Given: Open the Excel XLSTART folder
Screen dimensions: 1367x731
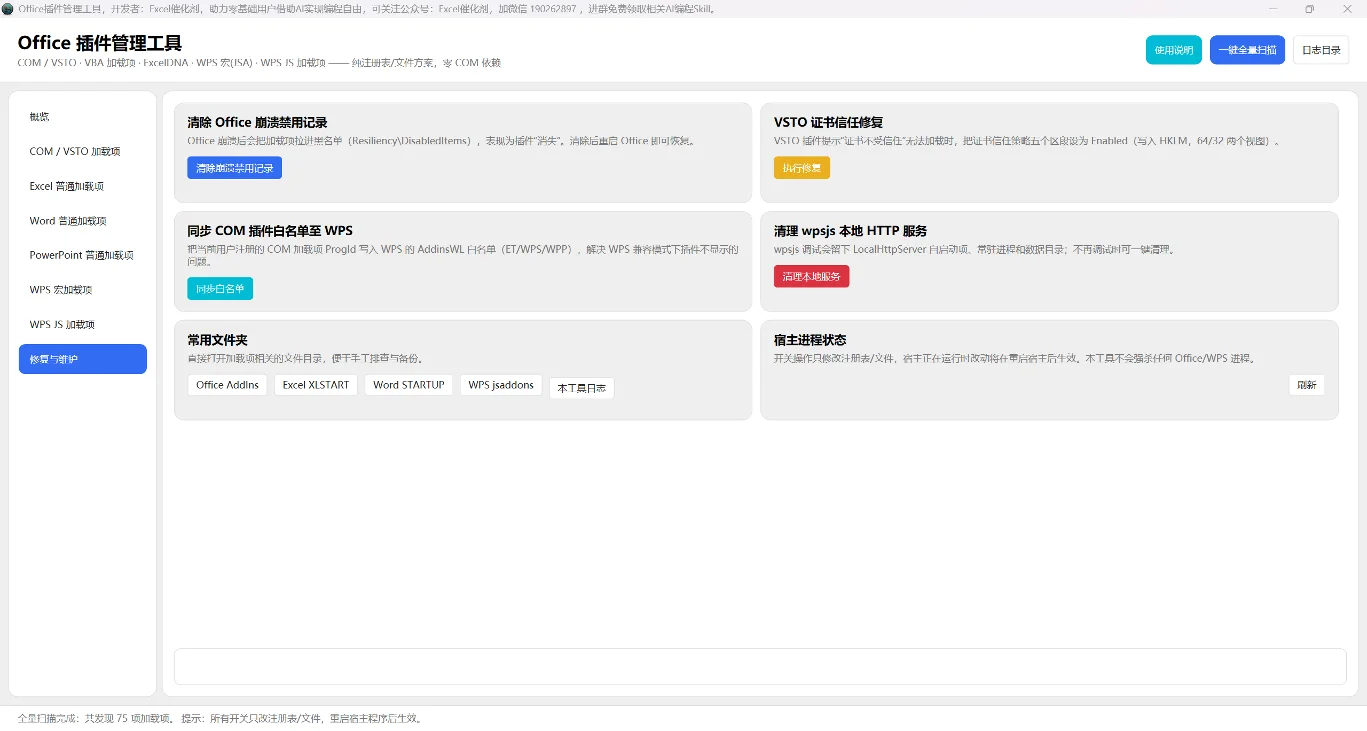Looking at the screenshot, I should click(316, 385).
